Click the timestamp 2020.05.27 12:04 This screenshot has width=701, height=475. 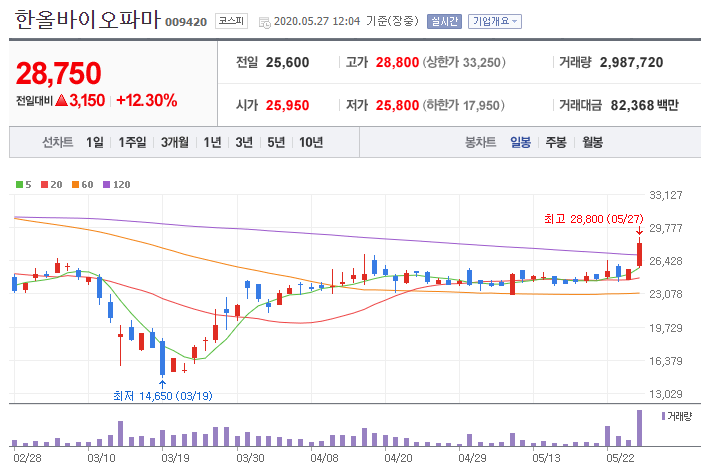pos(317,21)
